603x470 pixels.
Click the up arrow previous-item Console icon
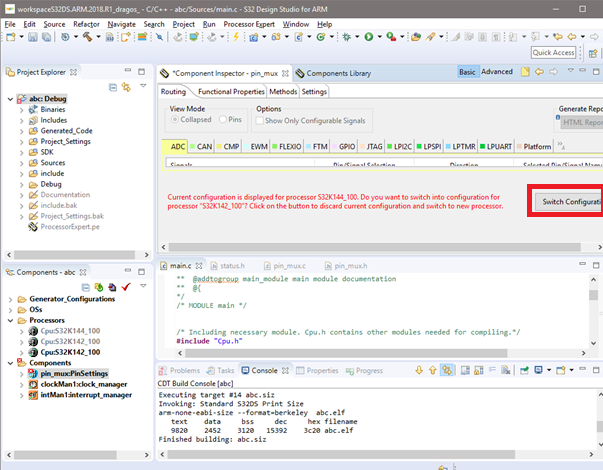coord(433,370)
